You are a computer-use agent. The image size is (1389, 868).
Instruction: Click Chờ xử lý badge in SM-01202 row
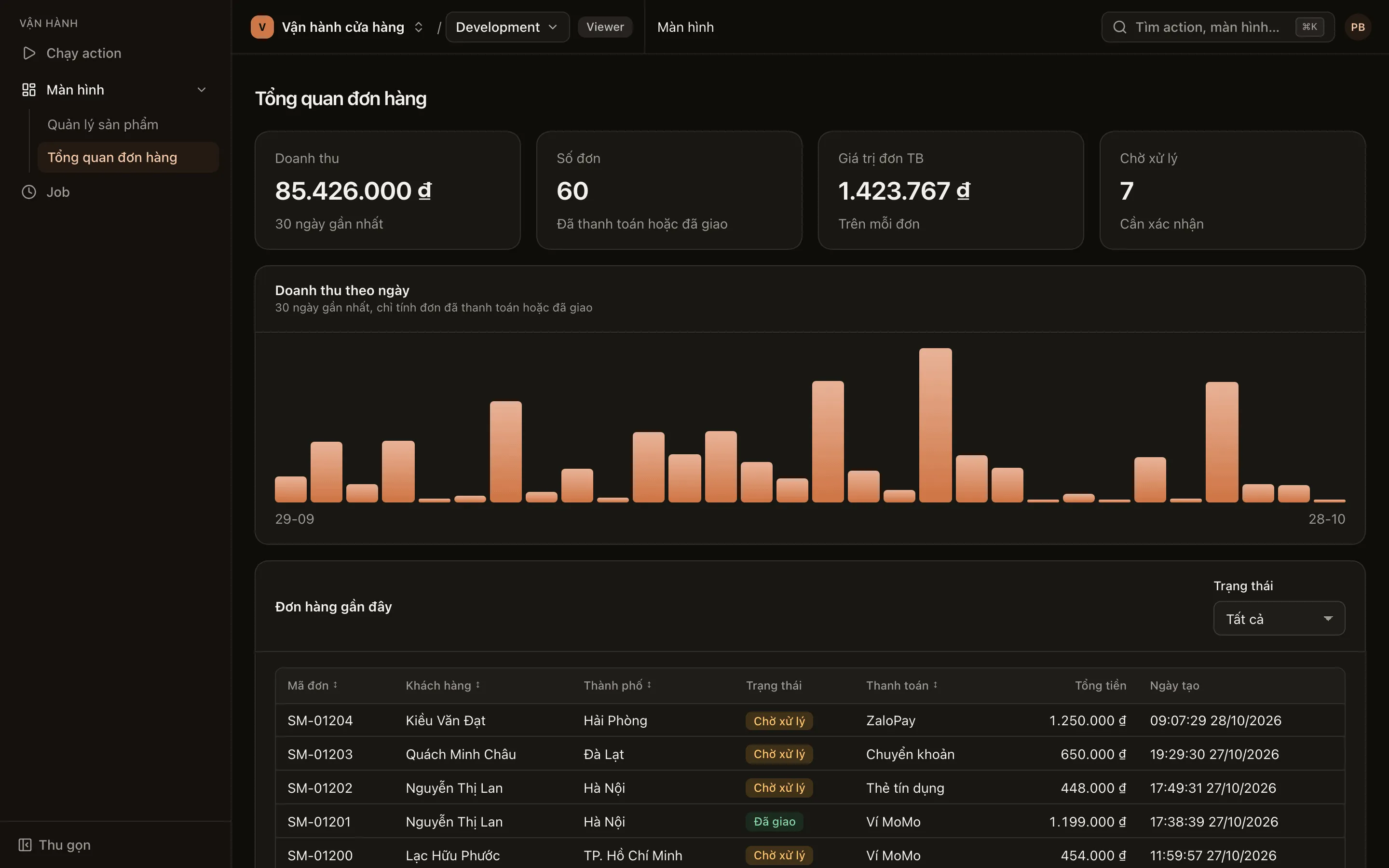point(779,787)
